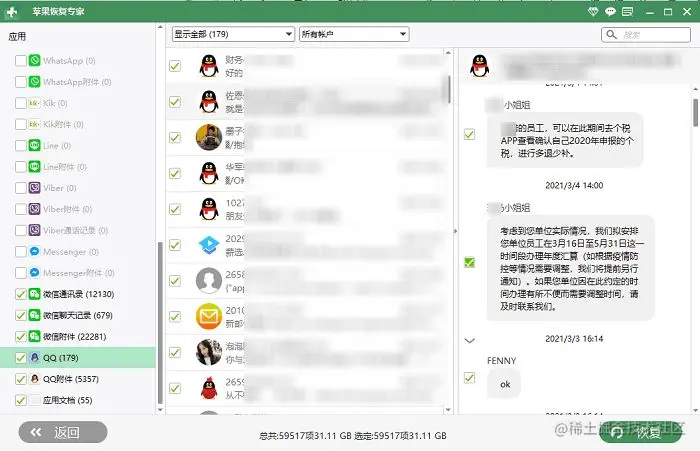Click the WhatsApp附件 icon

click(x=34, y=82)
